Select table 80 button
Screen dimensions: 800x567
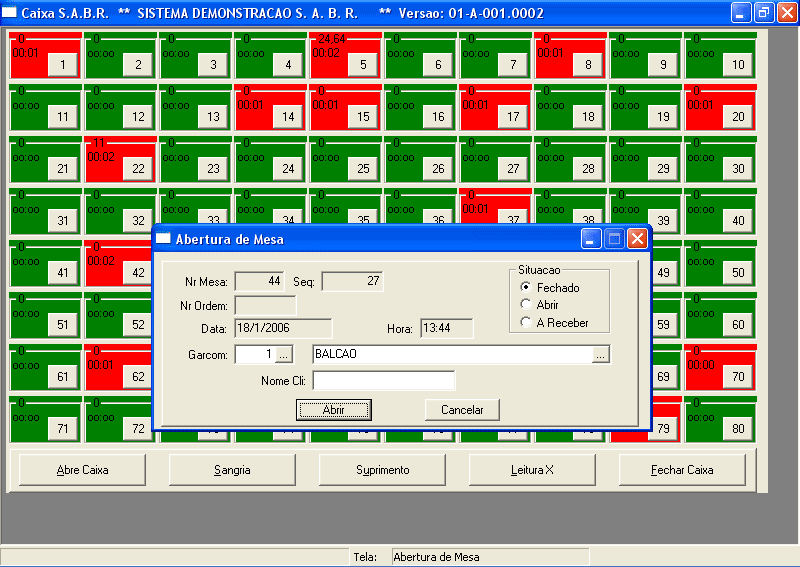[x=738, y=429]
